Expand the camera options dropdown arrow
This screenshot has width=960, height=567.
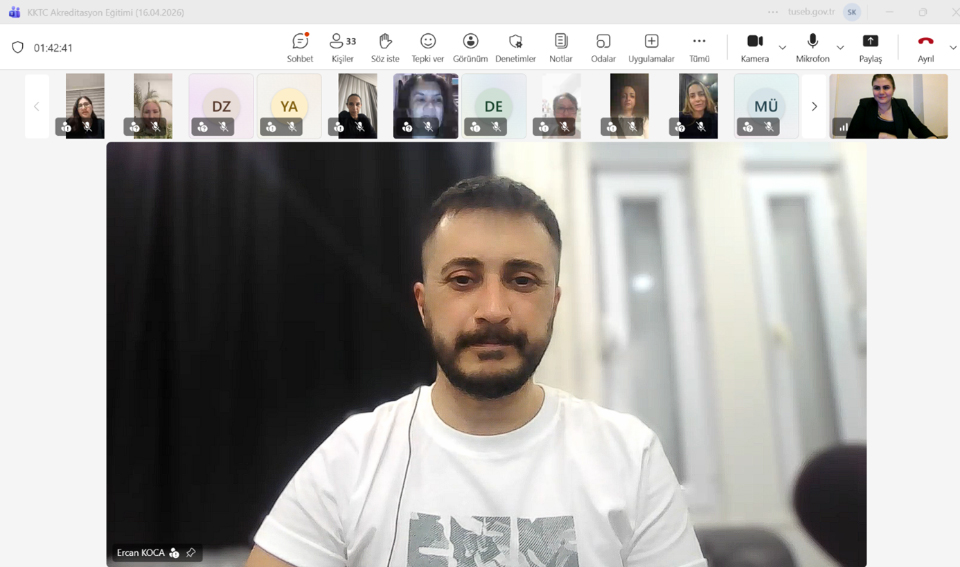[x=782, y=48]
